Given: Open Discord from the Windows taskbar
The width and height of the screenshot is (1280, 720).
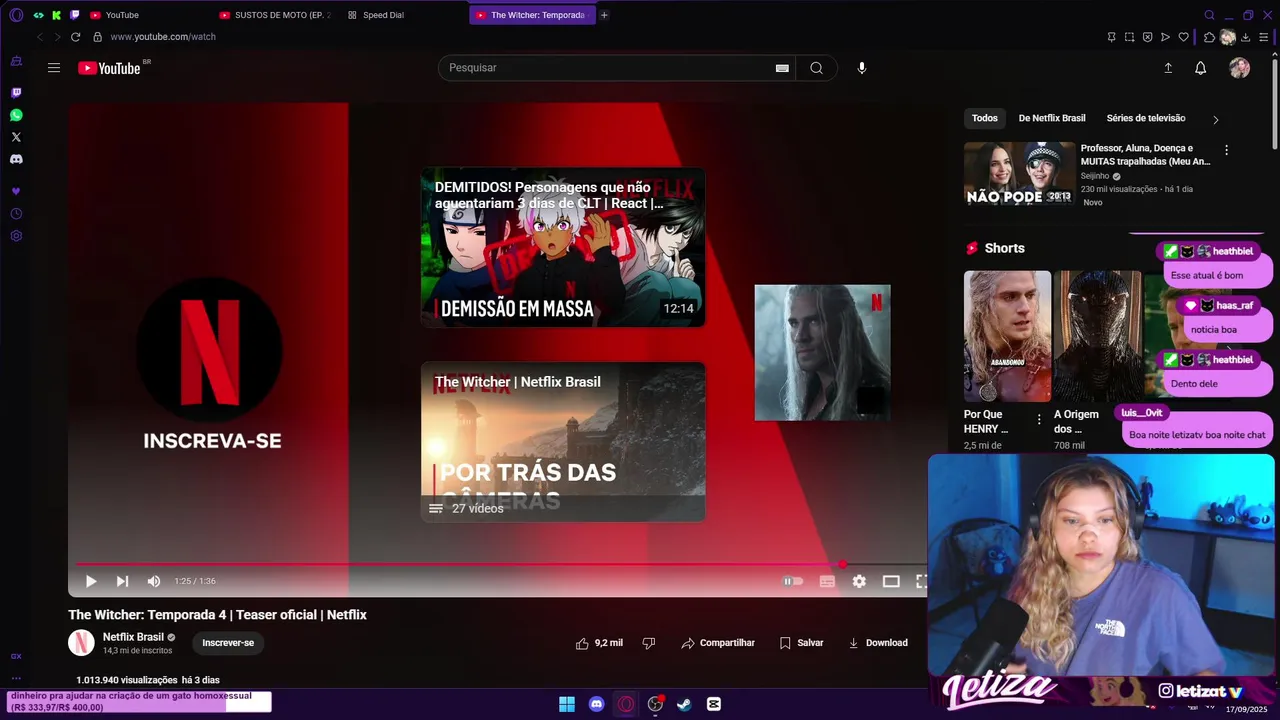Looking at the screenshot, I should tap(597, 704).
